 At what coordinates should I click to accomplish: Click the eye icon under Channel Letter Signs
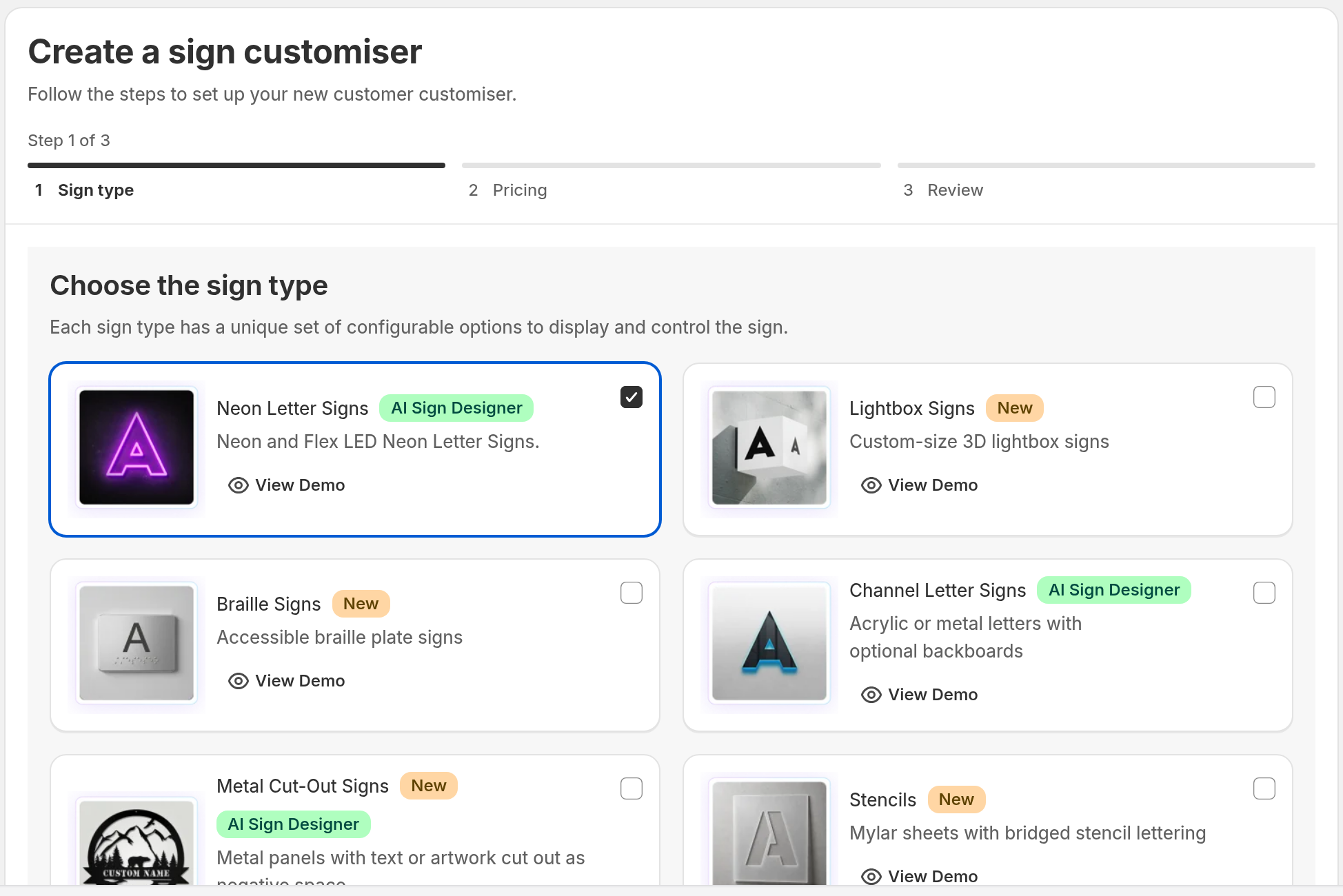(871, 695)
